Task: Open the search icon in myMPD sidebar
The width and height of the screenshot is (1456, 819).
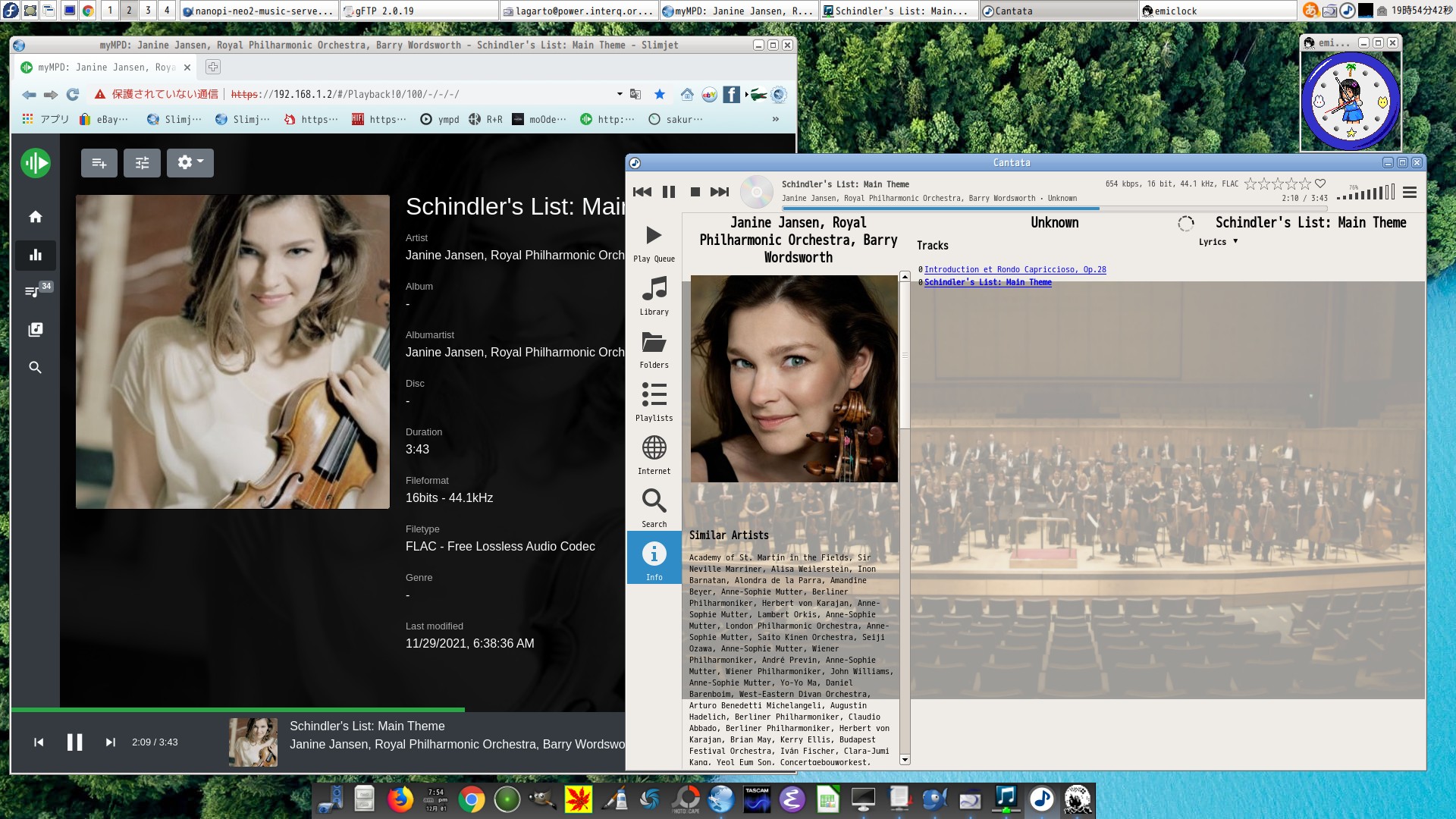Action: click(35, 368)
